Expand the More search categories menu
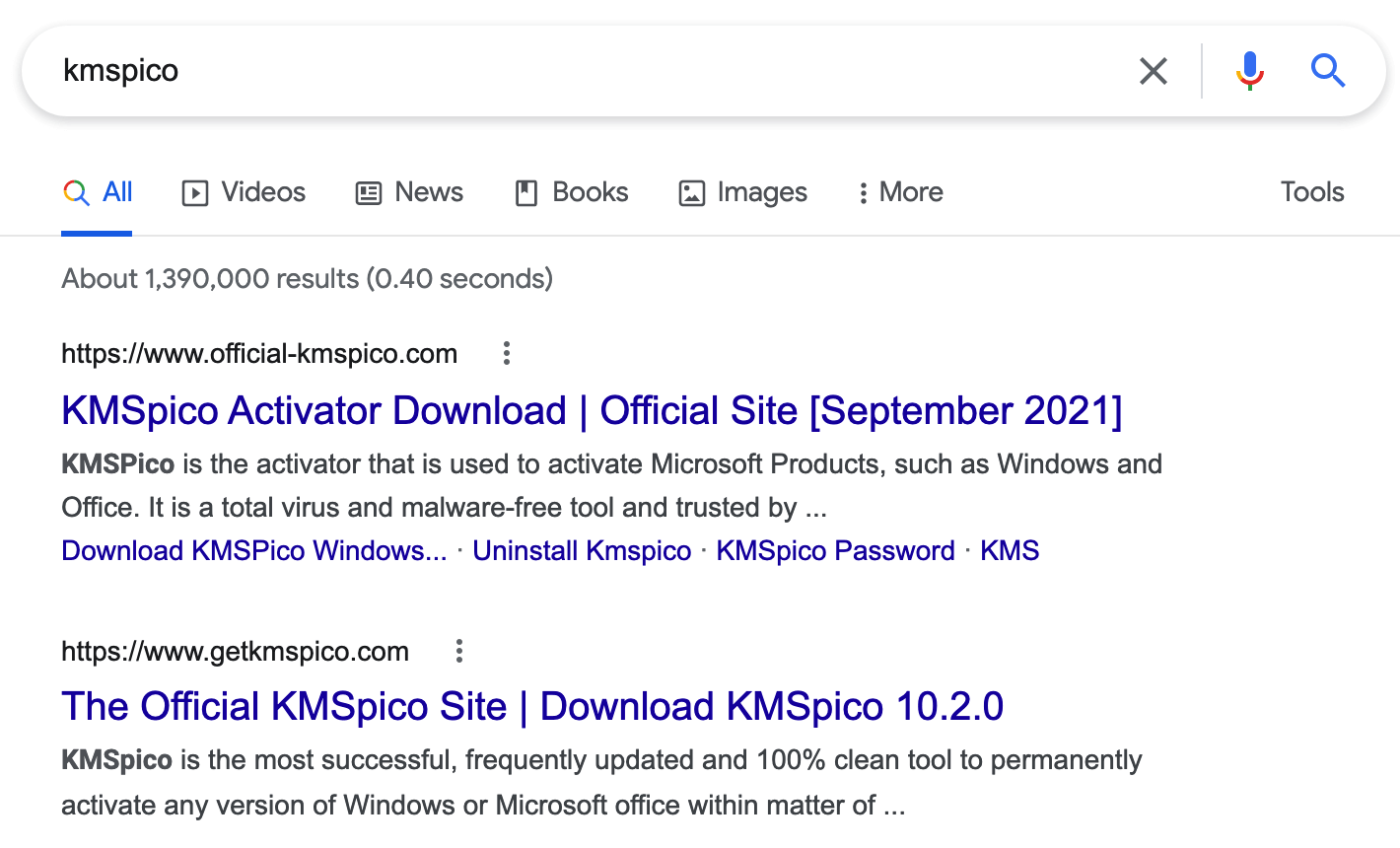 899,192
